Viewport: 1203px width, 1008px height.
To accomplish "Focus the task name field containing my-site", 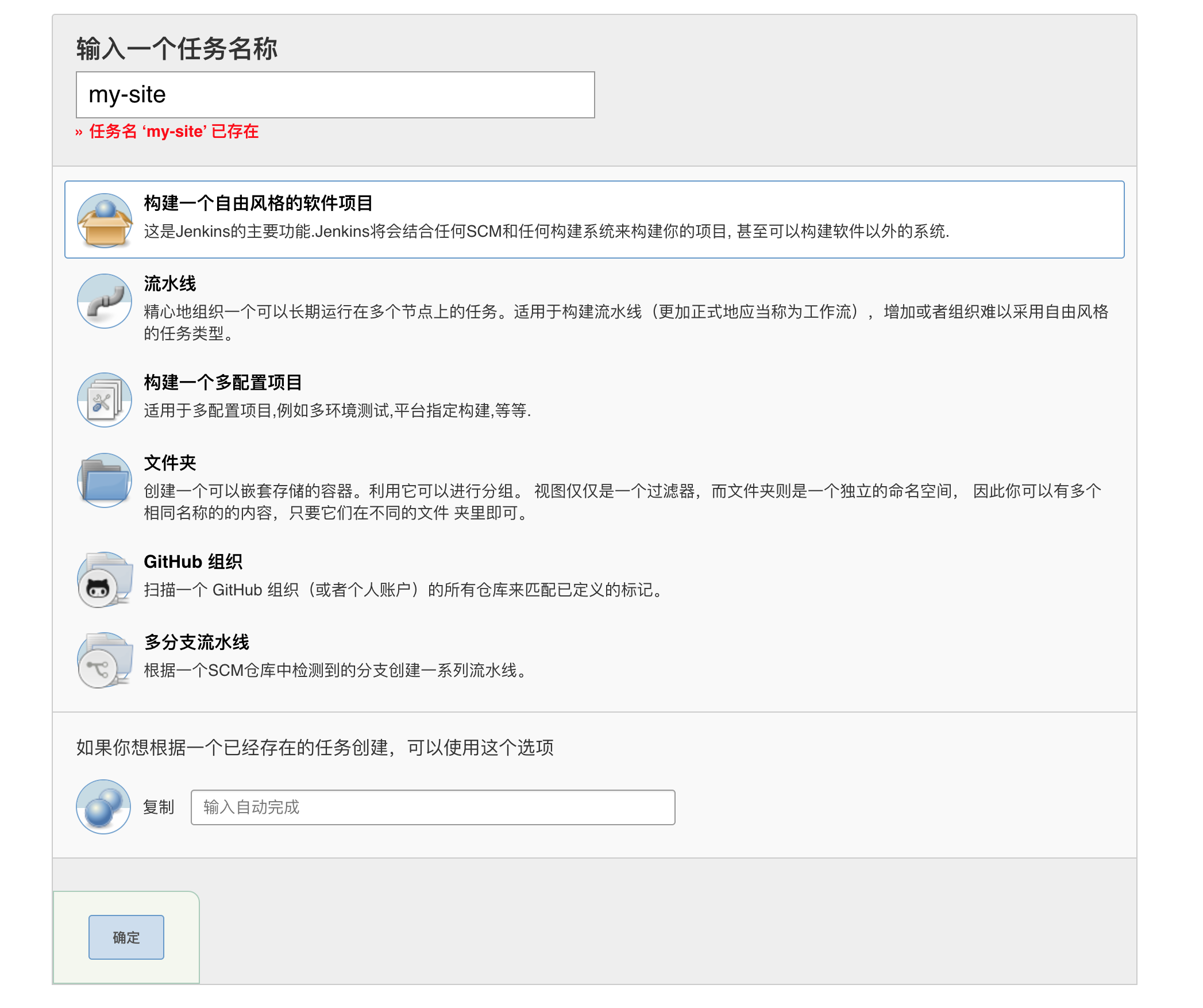I will tap(335, 95).
